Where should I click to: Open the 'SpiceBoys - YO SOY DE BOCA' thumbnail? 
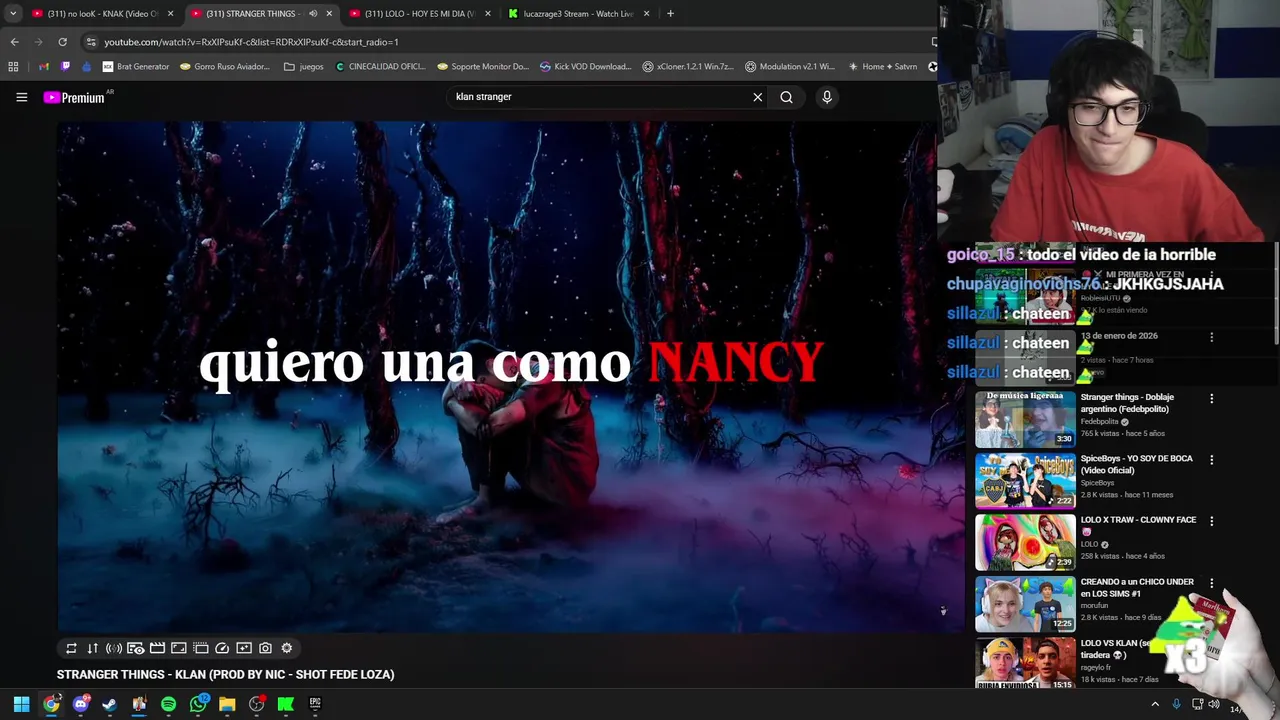1025,481
